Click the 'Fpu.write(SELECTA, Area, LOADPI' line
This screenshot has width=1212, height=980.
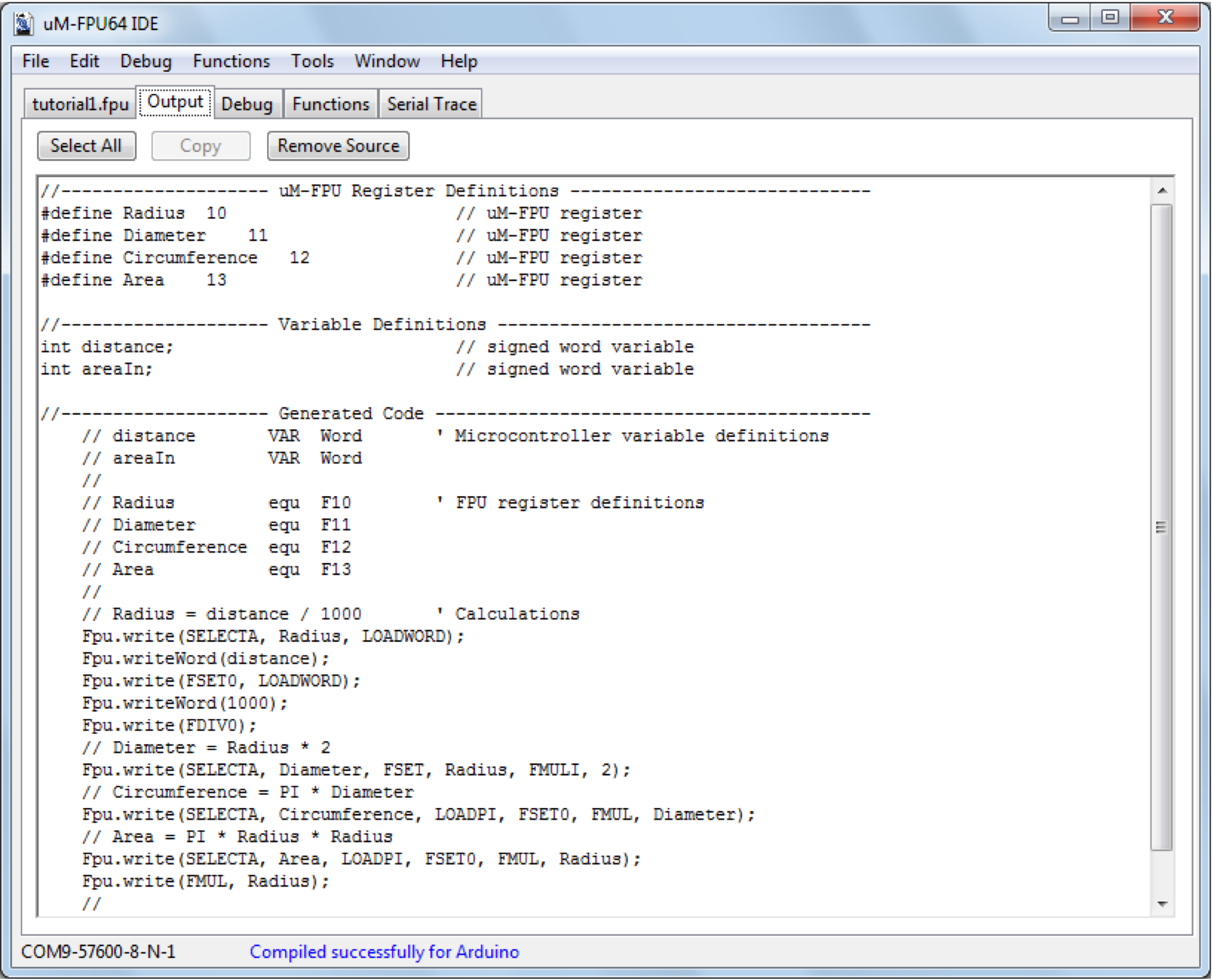pyautogui.click(x=361, y=859)
